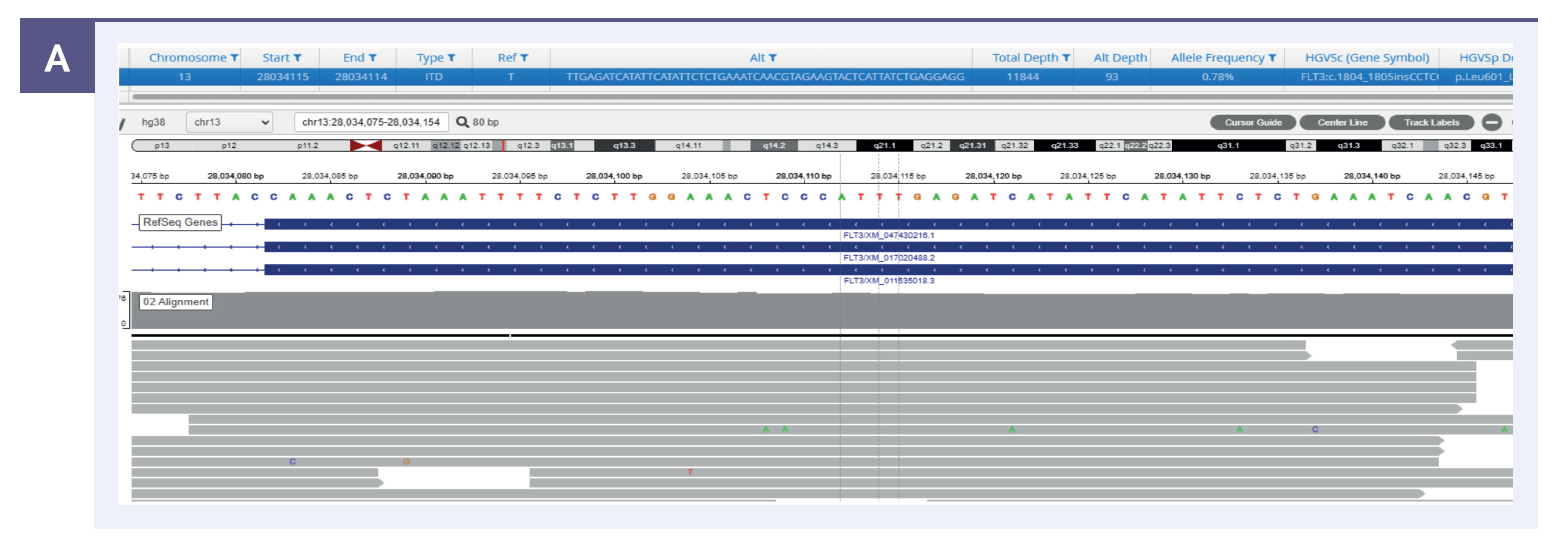
Task: Jump to the q31.1 ideogram band
Action: click(1228, 146)
